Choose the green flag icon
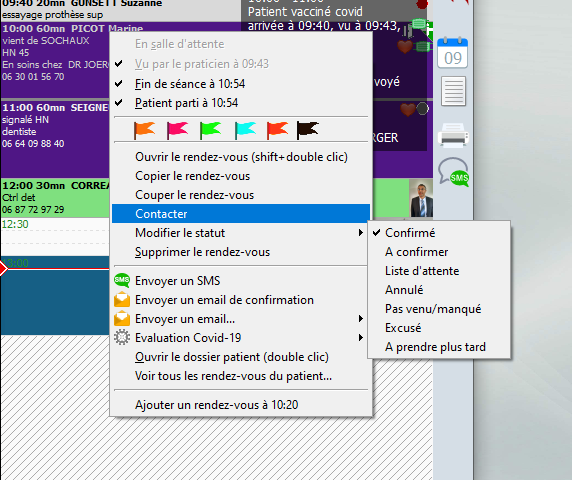The height and width of the screenshot is (480, 572). point(210,130)
